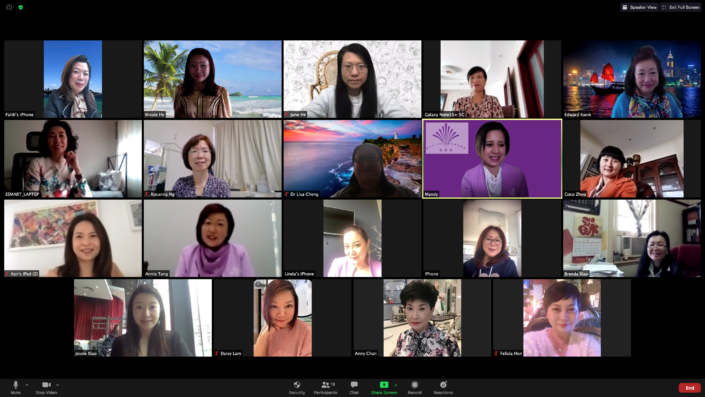Select Edward Kwok's video tile
This screenshot has height=397, width=705.
(632, 79)
